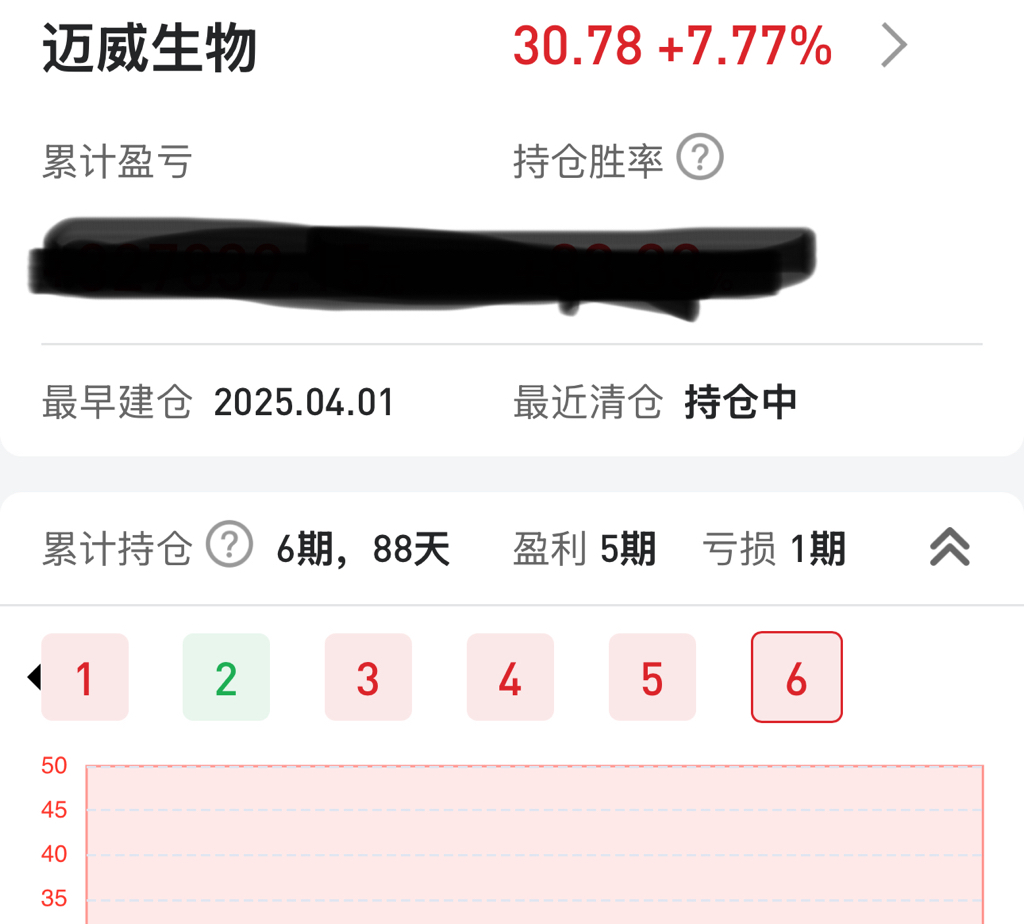Collapse holdings section with double-chevron up icon
Image resolution: width=1024 pixels, height=924 pixels.
950,547
